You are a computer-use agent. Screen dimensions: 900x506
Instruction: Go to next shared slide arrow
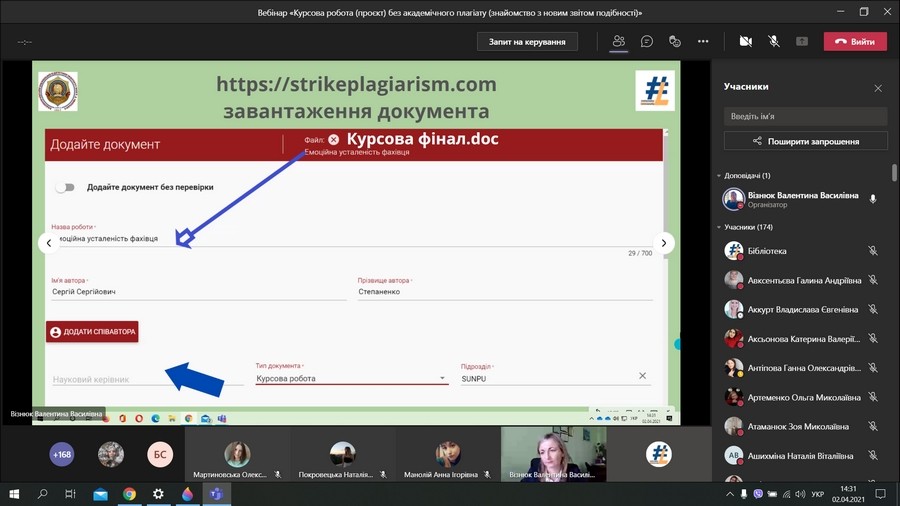click(x=664, y=243)
